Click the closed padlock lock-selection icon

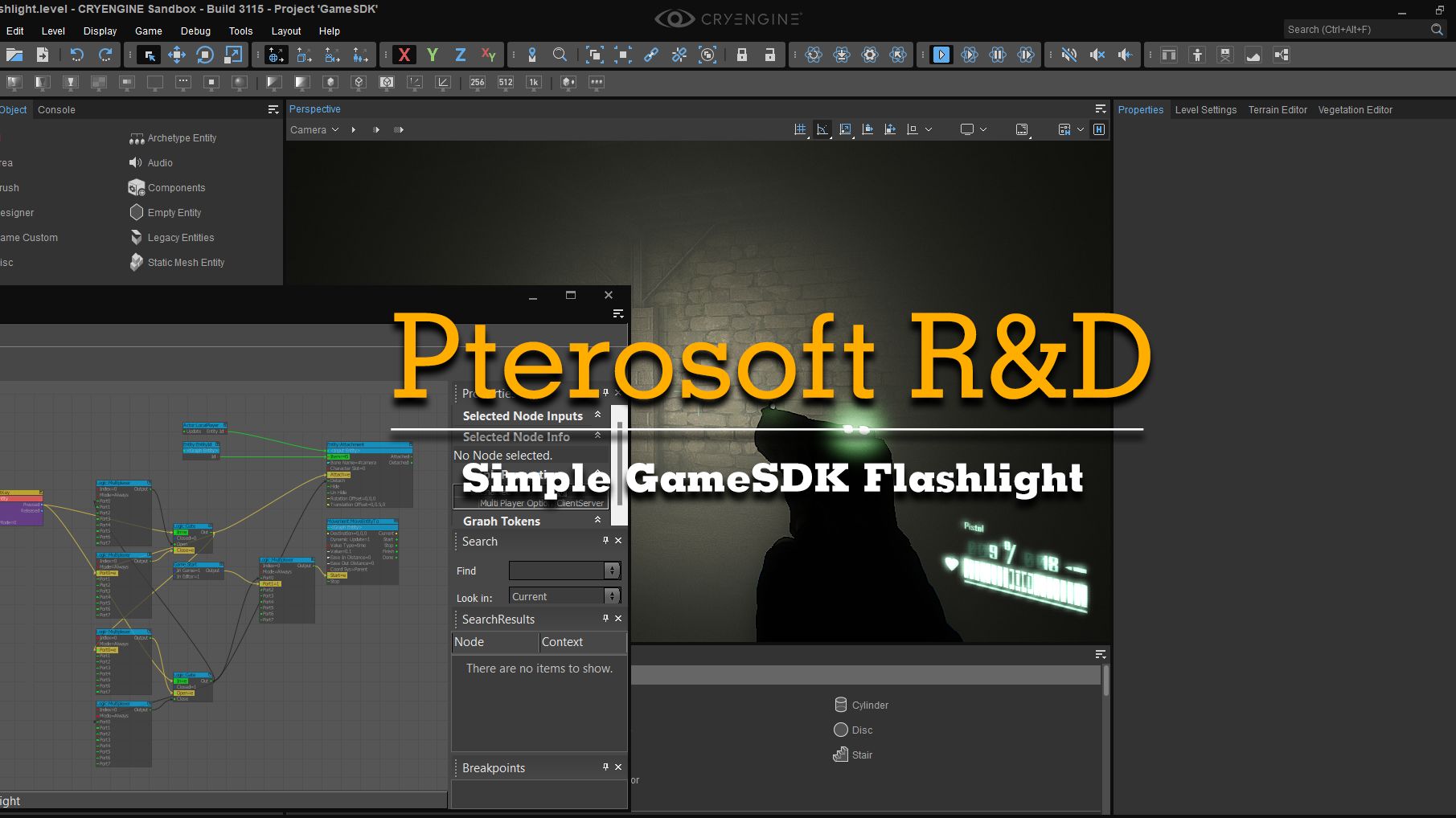742,55
